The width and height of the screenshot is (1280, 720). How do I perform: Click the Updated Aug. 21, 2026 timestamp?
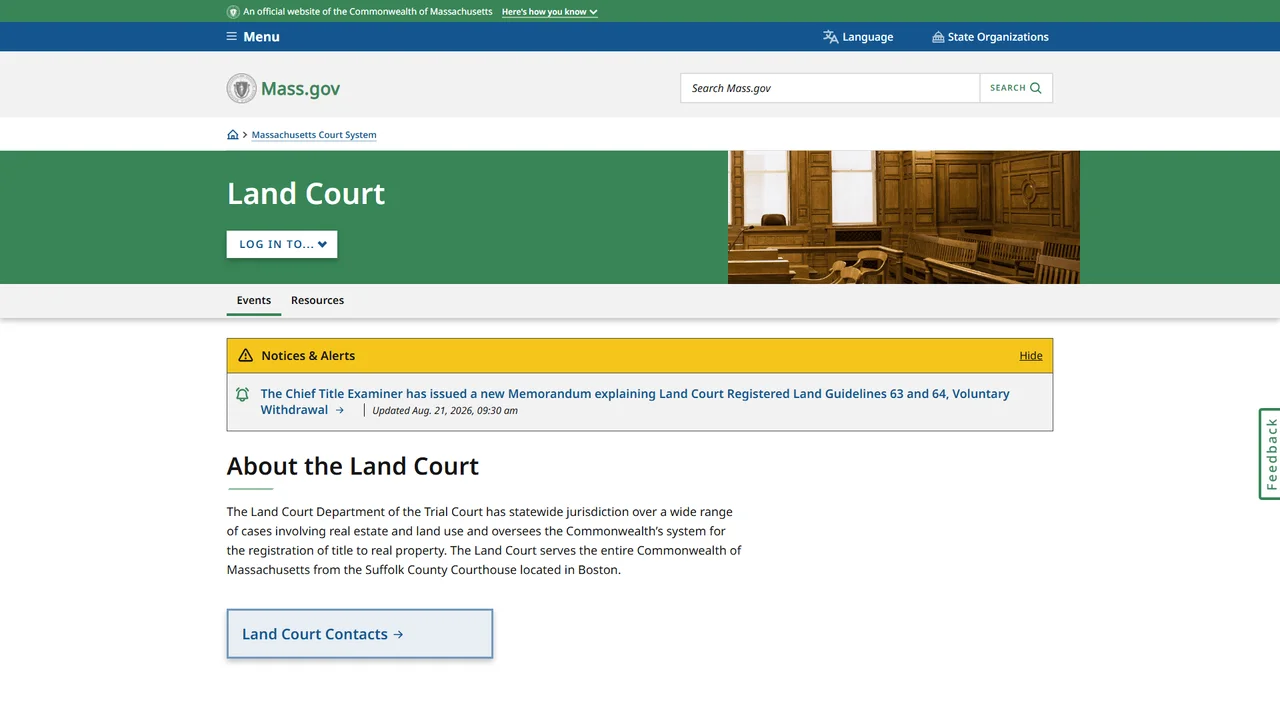click(445, 410)
